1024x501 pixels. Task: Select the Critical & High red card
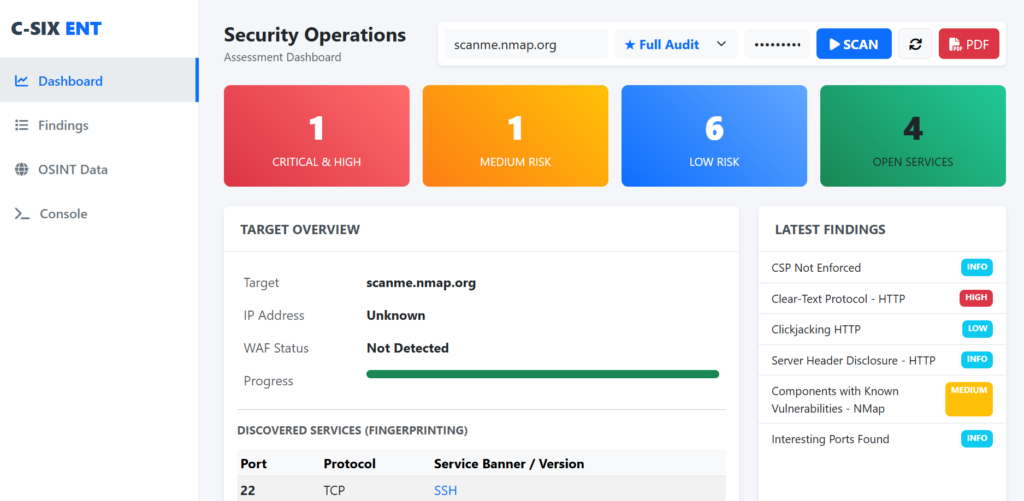click(316, 136)
